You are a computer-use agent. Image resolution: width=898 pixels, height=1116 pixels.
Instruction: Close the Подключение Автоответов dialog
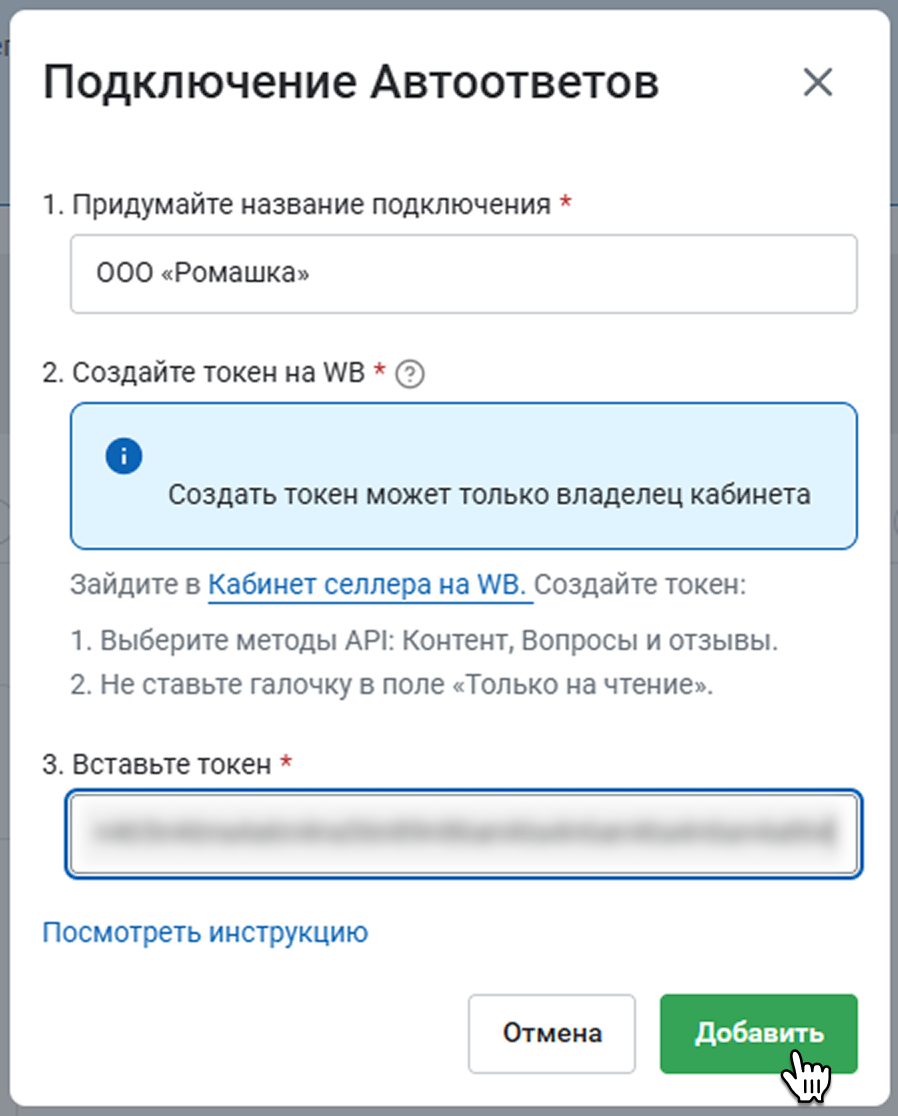818,83
